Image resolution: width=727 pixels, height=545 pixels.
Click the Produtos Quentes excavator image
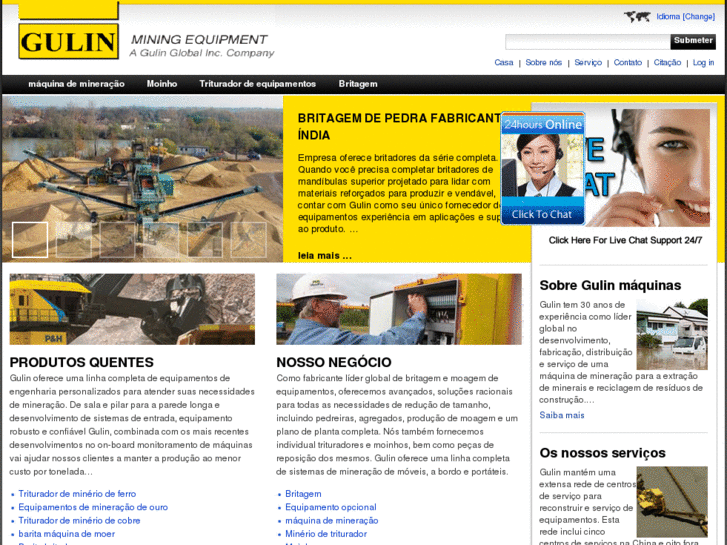coord(132,309)
